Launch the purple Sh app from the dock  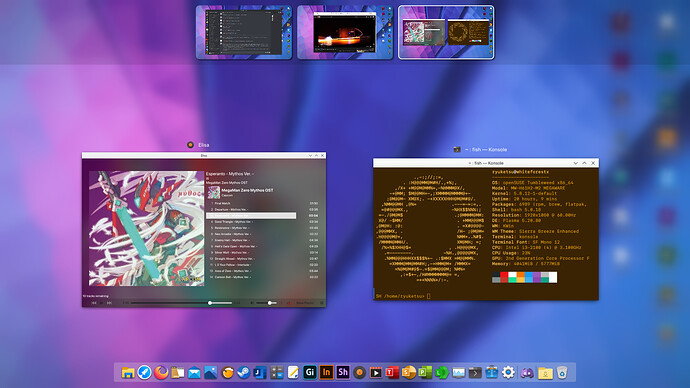[x=343, y=373]
